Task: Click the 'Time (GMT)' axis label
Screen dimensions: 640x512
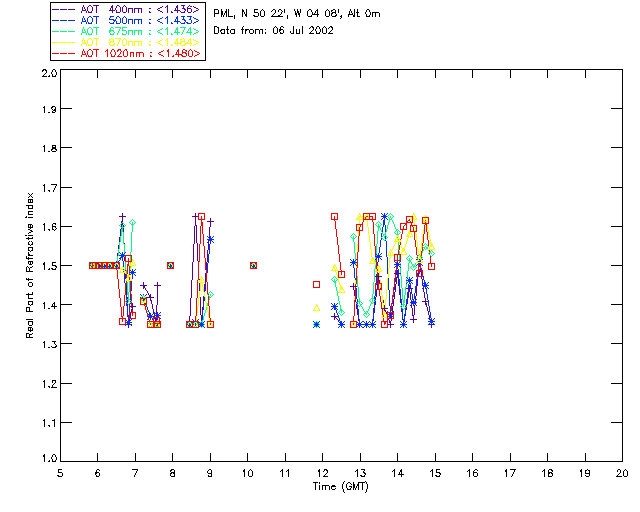Action: (340, 487)
